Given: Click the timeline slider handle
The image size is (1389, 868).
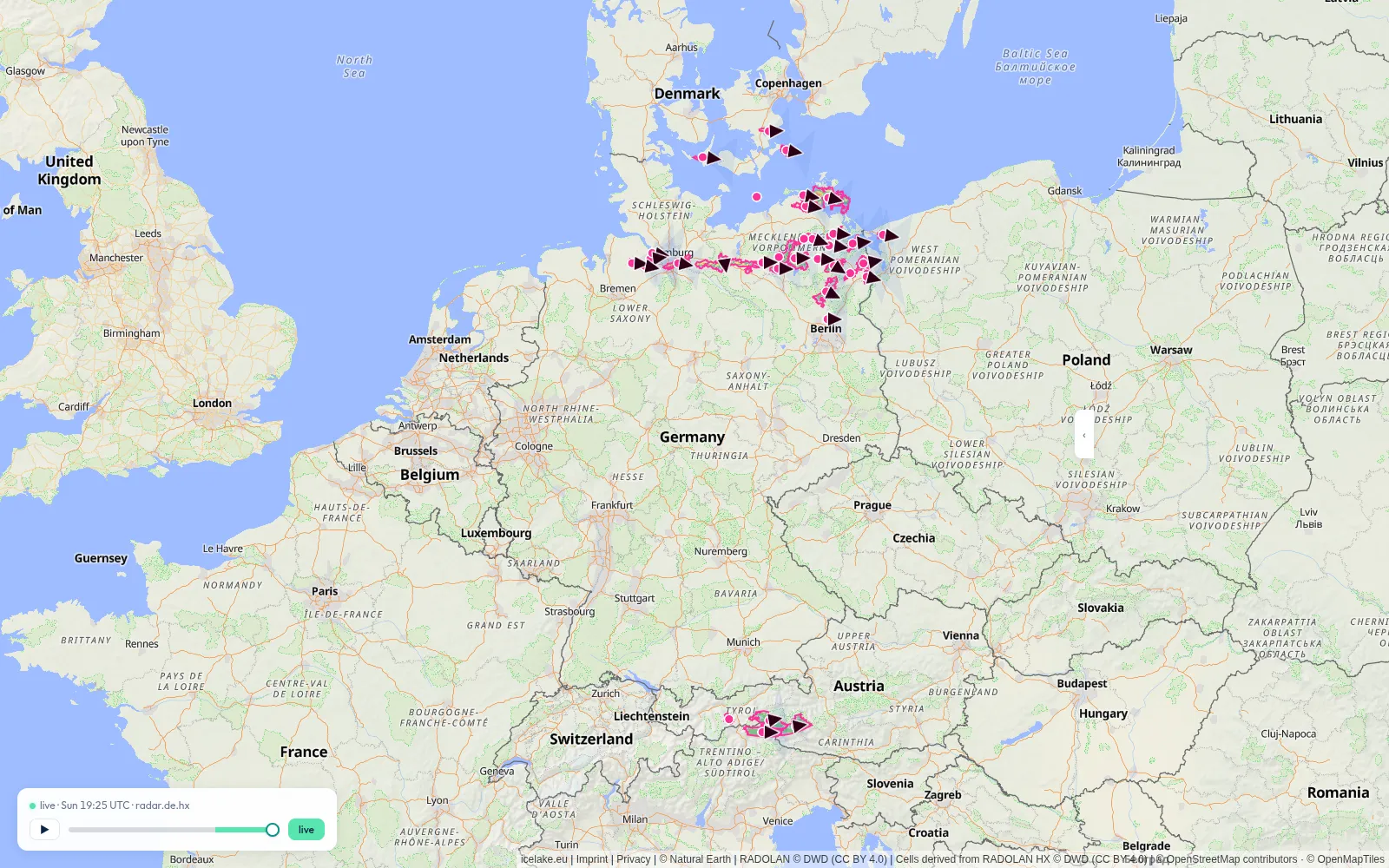Looking at the screenshot, I should [273, 830].
